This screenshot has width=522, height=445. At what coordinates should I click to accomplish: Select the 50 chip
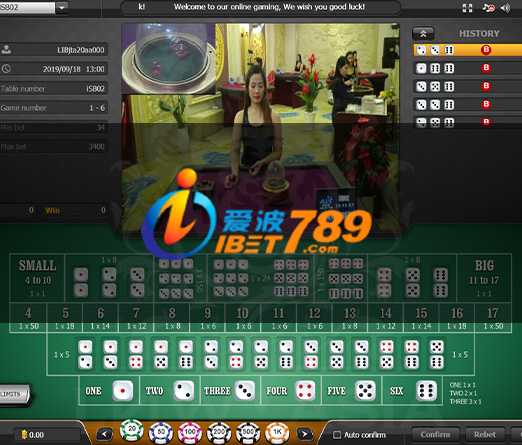161,433
